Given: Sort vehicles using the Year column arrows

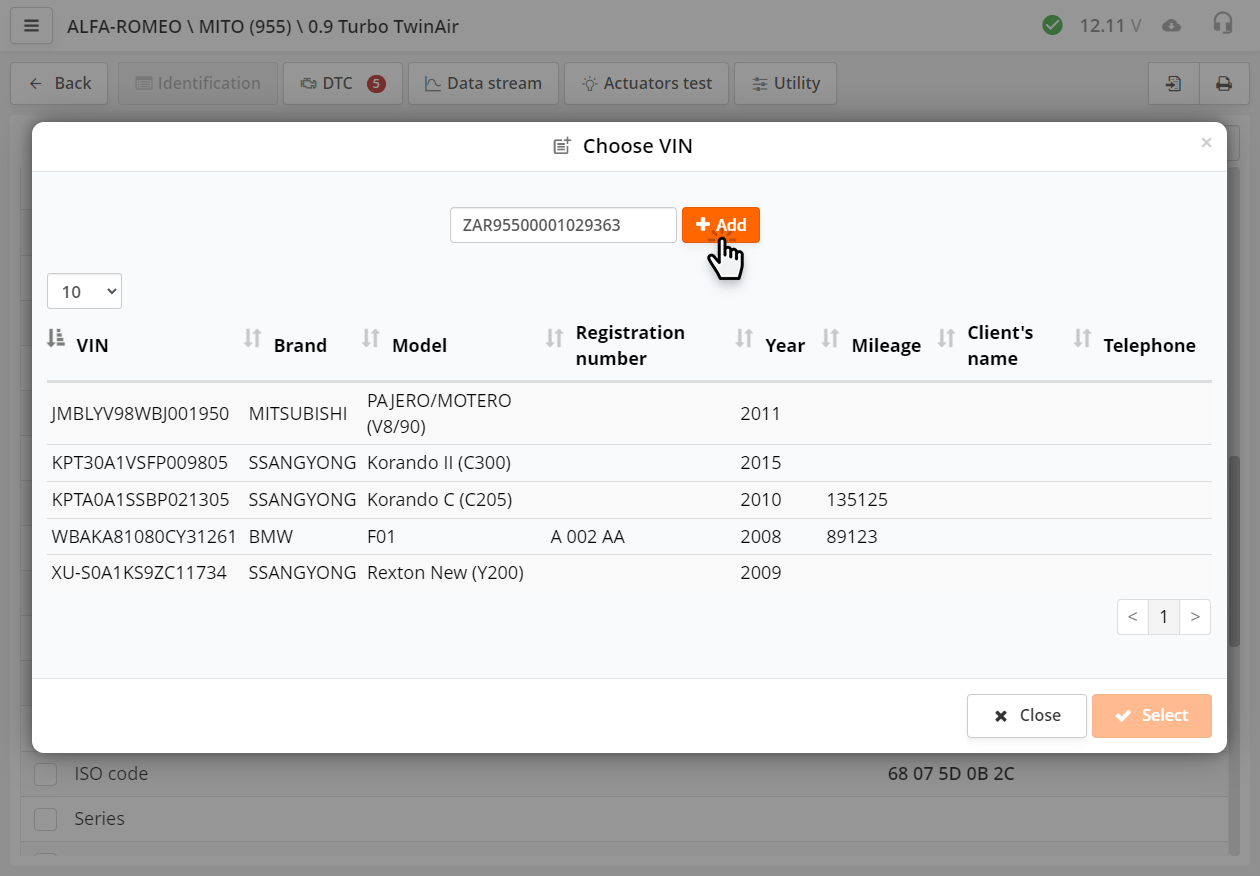Looking at the screenshot, I should click(x=743, y=339).
